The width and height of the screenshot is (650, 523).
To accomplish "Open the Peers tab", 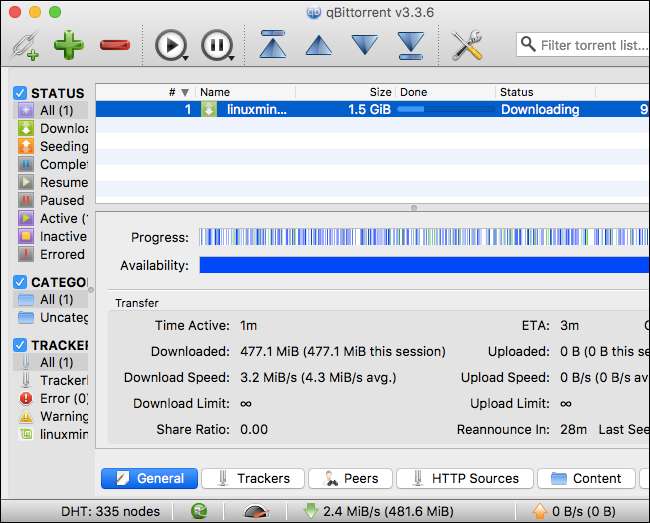I will [x=350, y=479].
